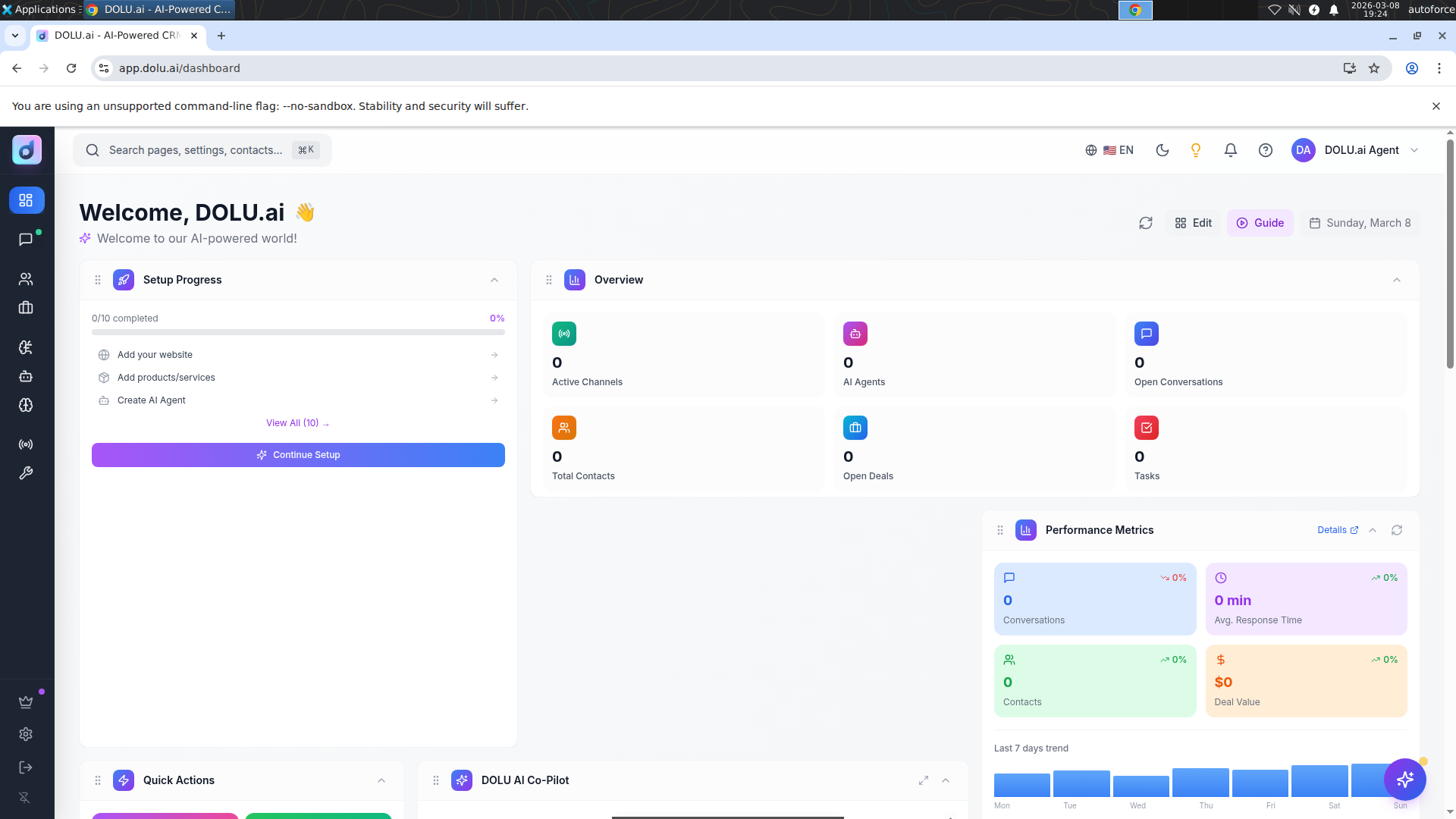Open the help question mark icon
This screenshot has height=819, width=1456.
click(1266, 150)
